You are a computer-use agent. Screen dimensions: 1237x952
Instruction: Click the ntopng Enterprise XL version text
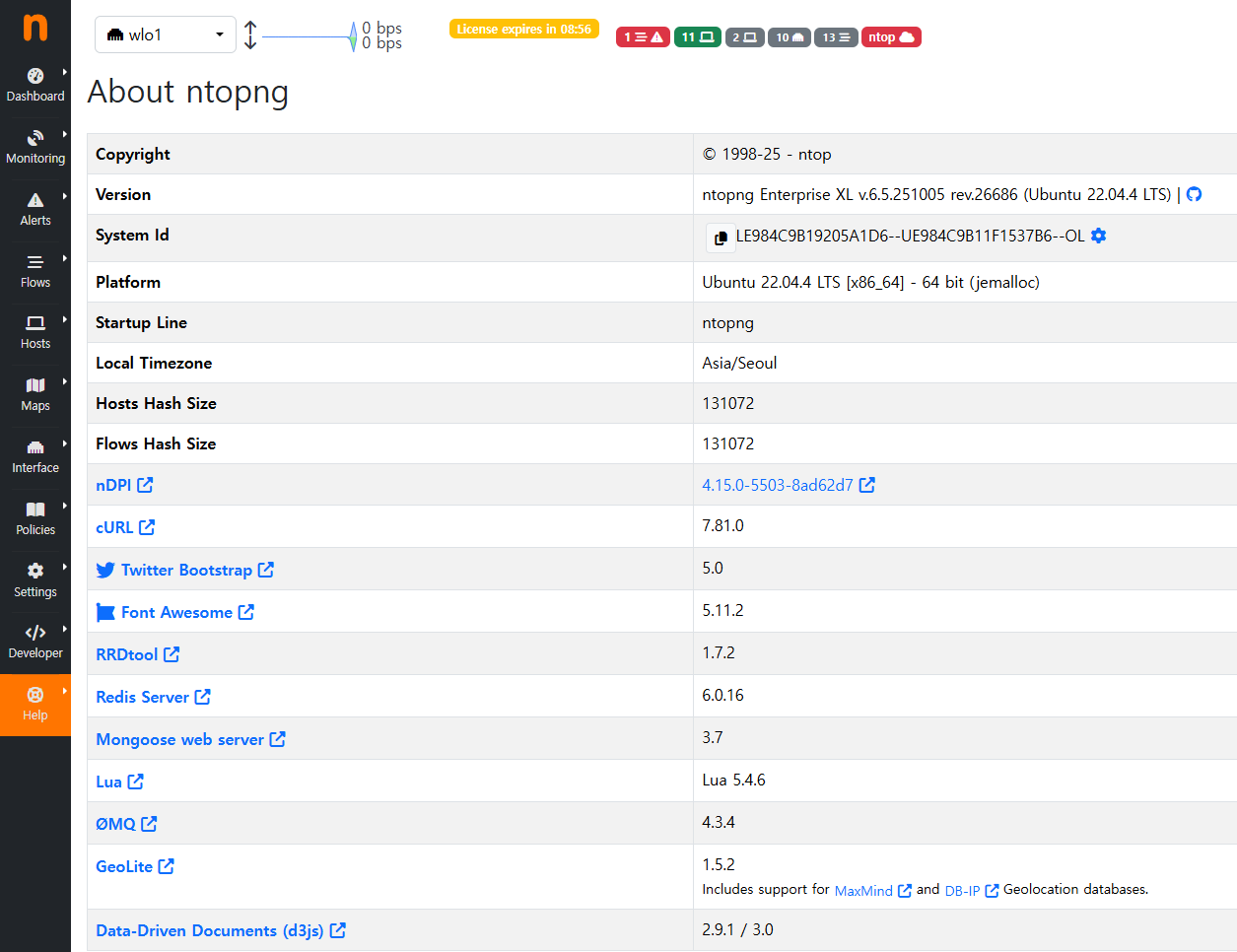click(x=936, y=194)
